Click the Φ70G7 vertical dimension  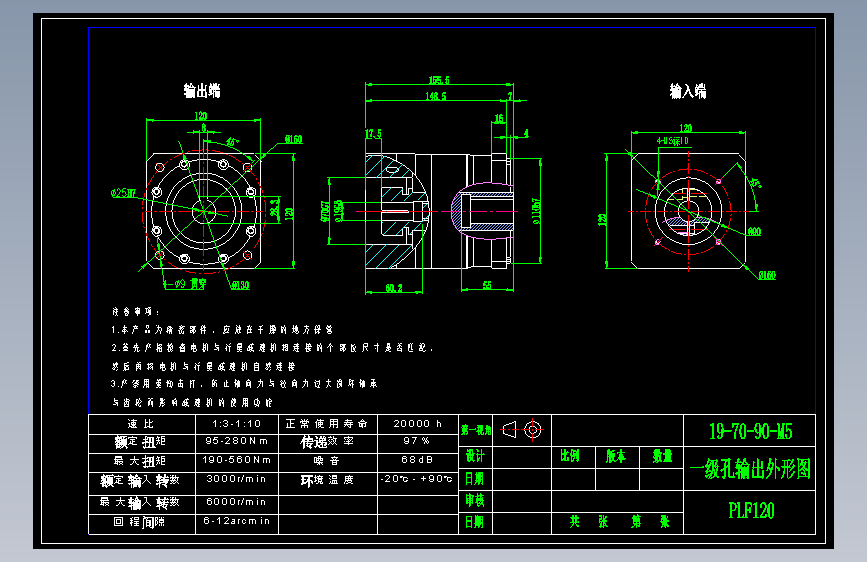pos(325,211)
